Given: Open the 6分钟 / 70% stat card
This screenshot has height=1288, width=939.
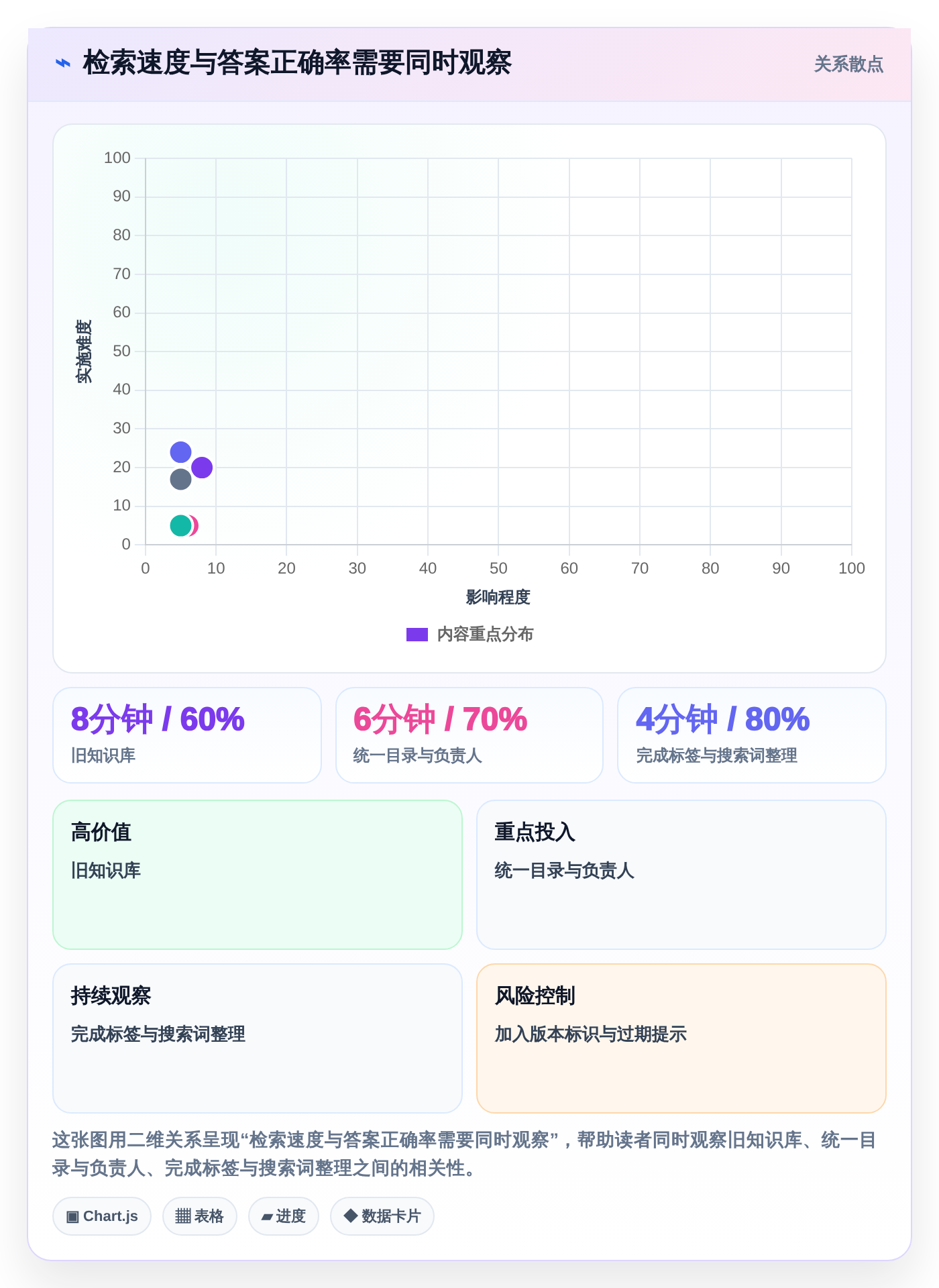Looking at the screenshot, I should click(469, 735).
